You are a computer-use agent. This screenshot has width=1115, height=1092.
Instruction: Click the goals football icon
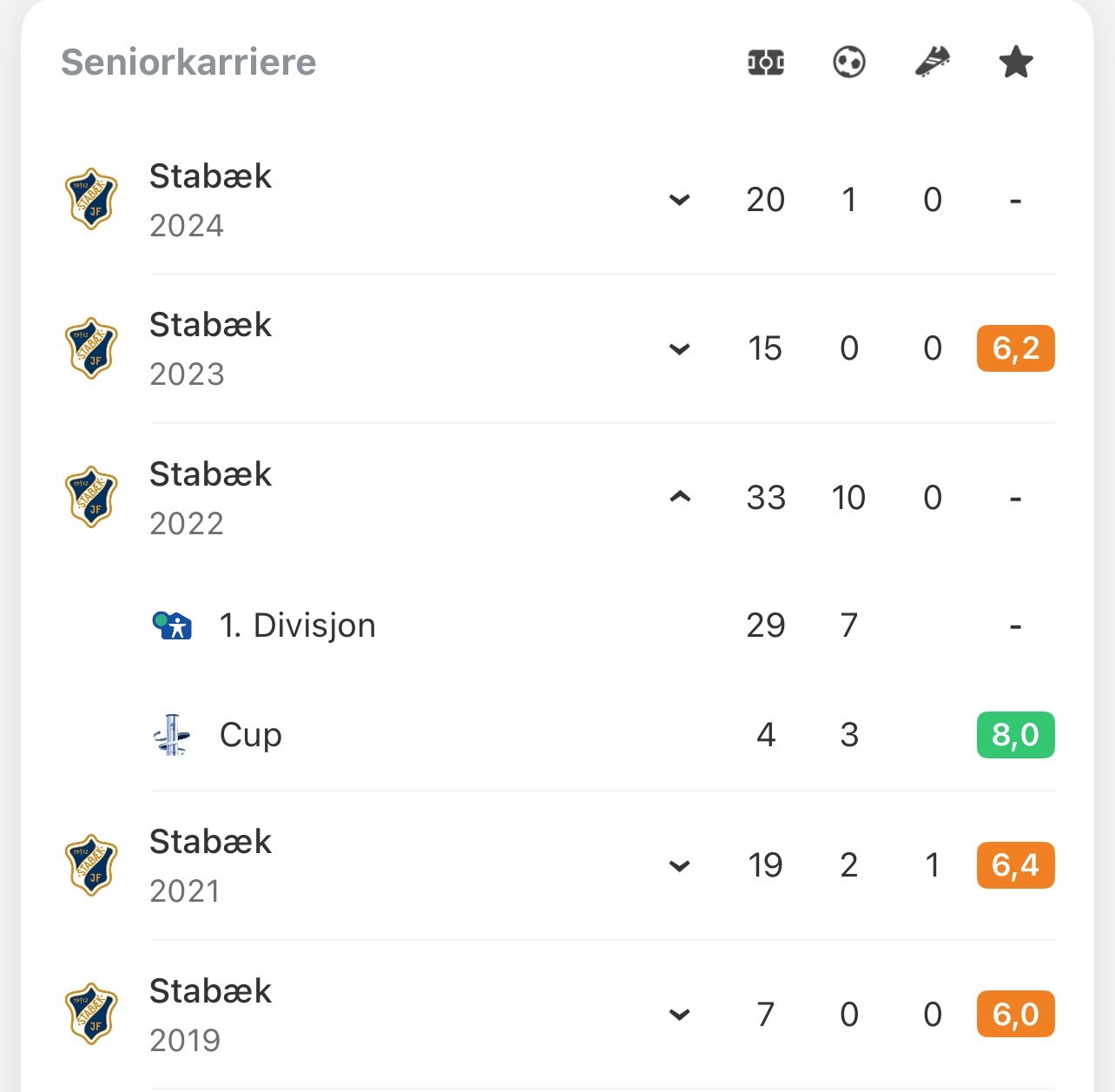point(848,63)
